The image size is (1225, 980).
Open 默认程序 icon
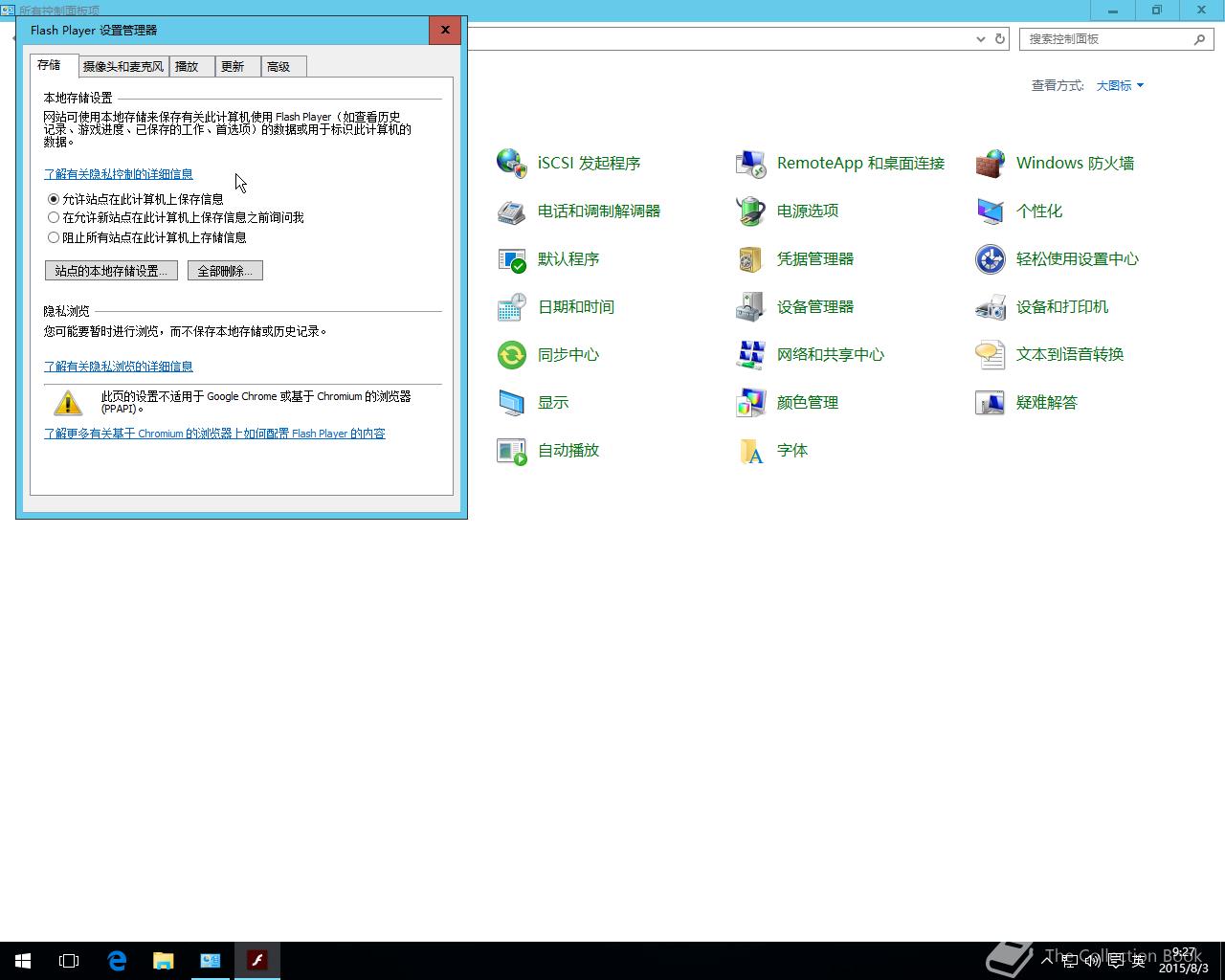click(512, 258)
